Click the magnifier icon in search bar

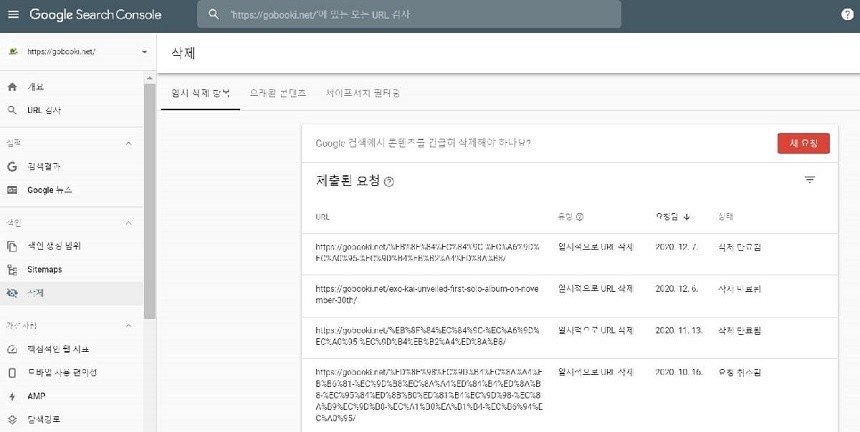click(214, 14)
